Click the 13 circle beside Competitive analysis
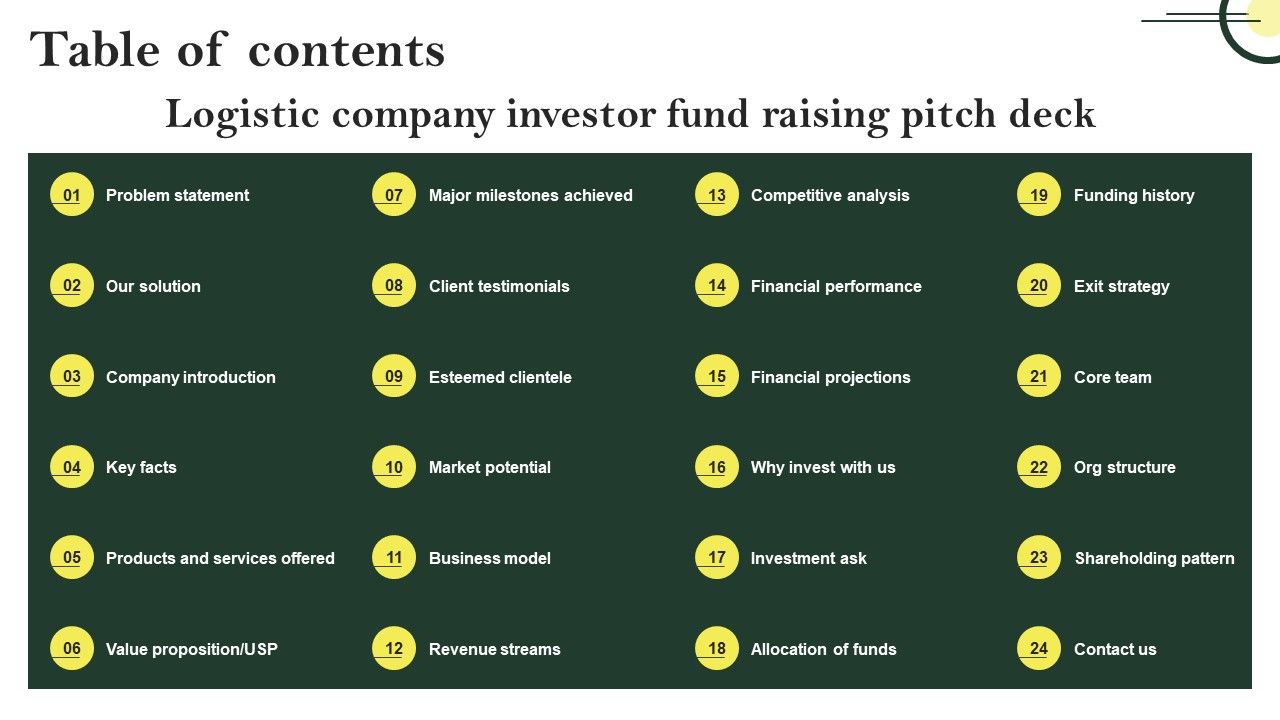 (717, 195)
